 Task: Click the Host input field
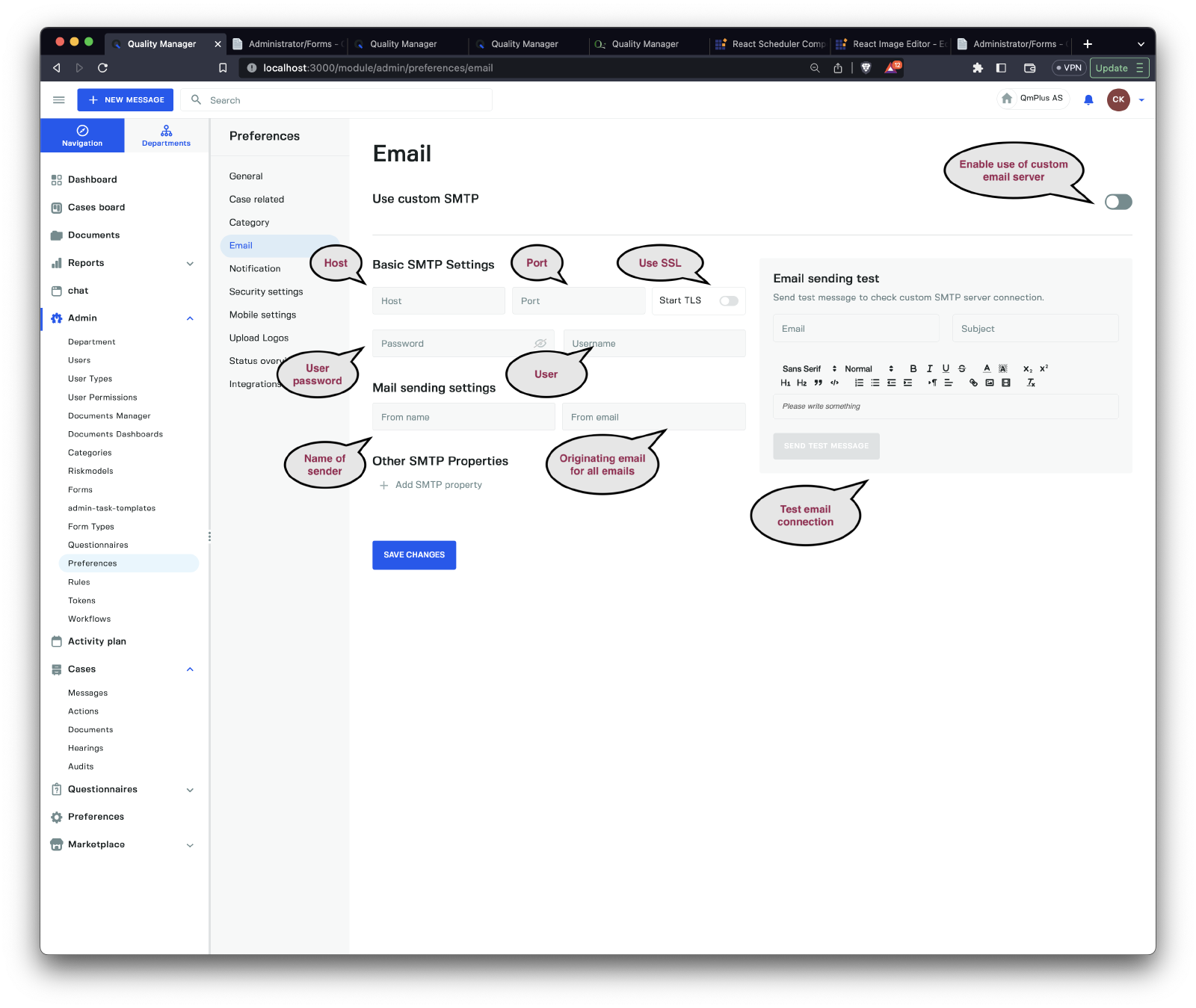tap(439, 300)
